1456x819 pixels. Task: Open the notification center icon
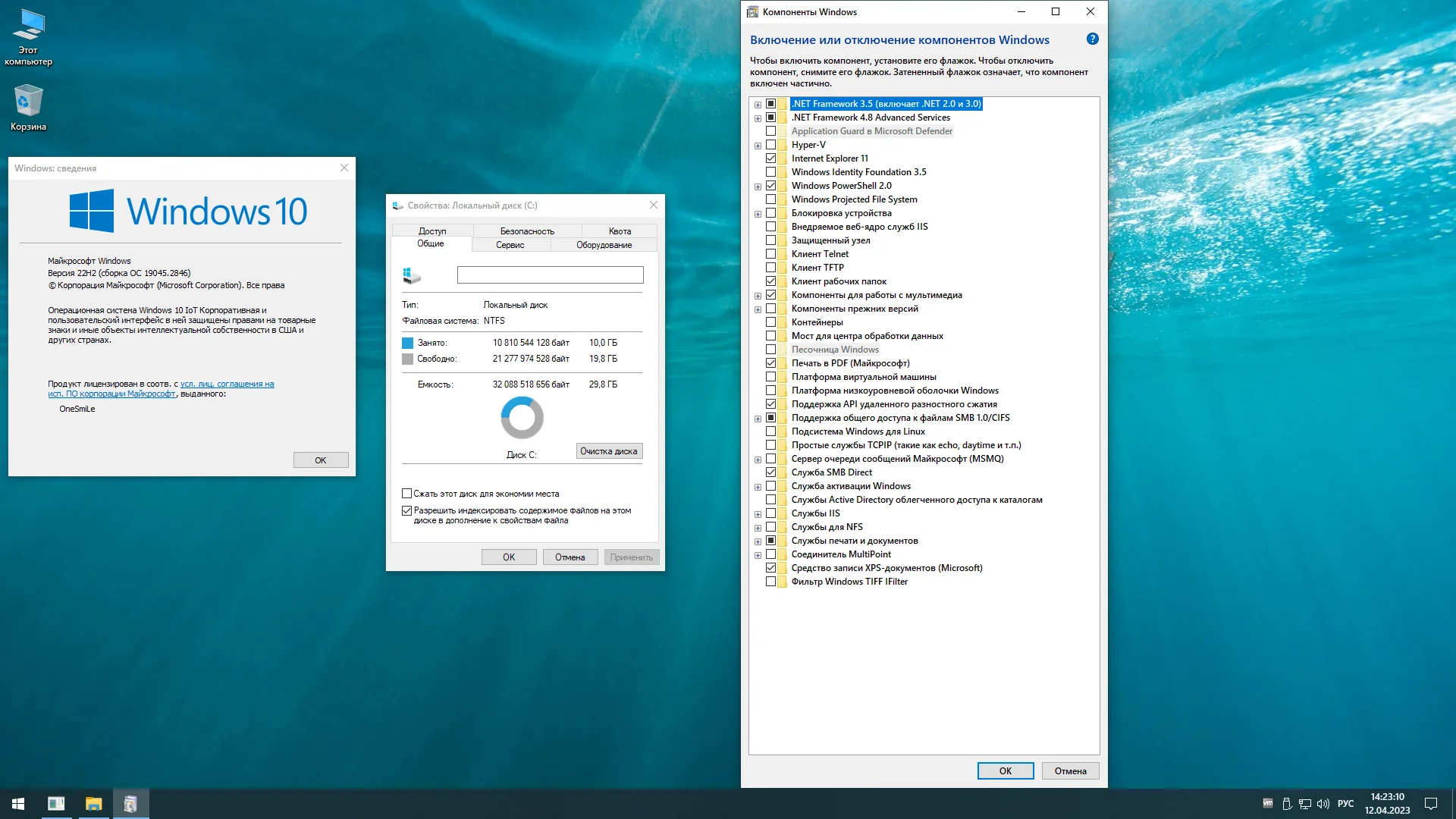pyautogui.click(x=1431, y=804)
